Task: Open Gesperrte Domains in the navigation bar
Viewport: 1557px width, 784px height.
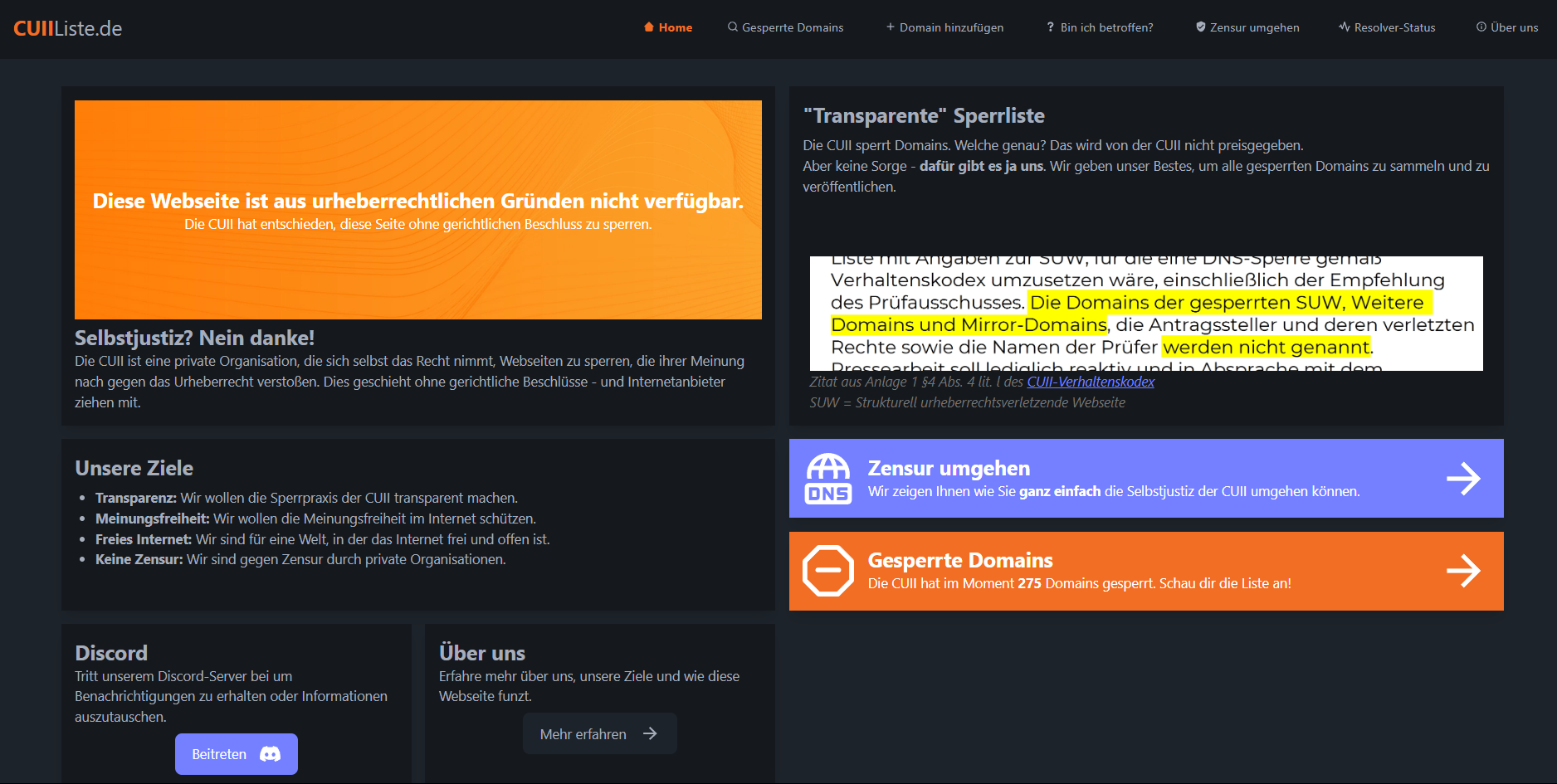Action: click(x=792, y=27)
